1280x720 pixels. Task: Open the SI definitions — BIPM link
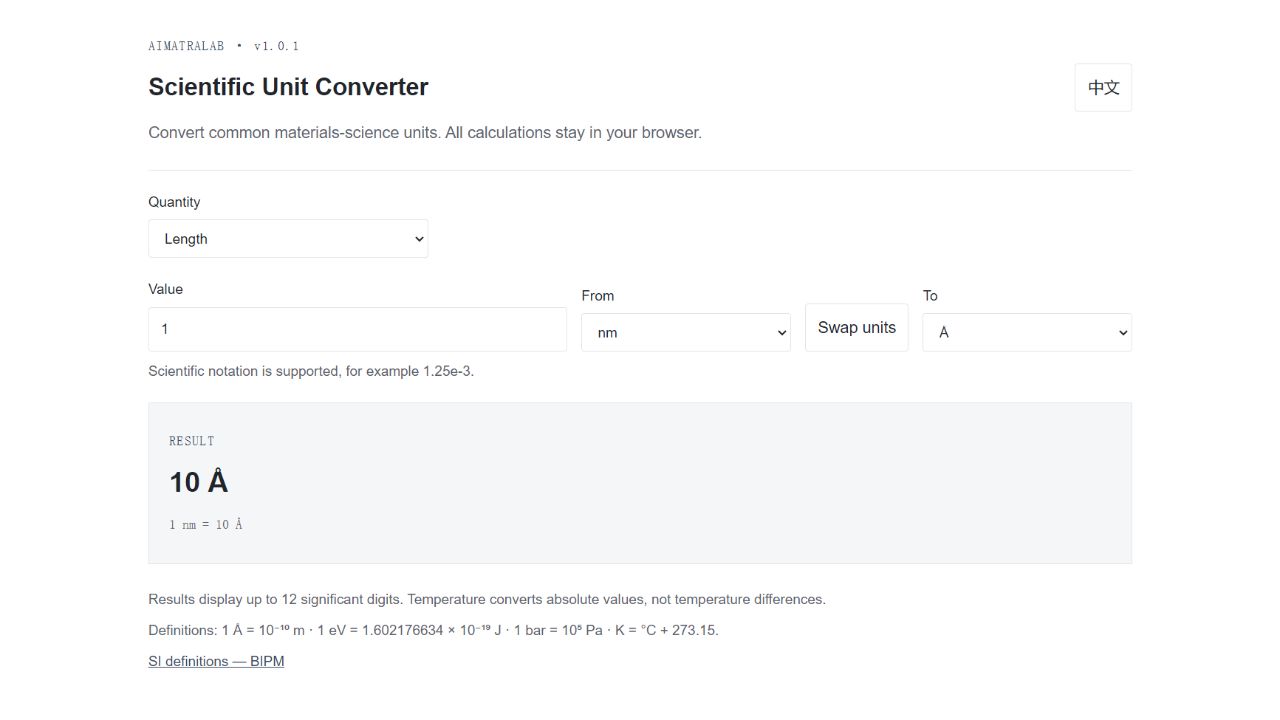216,661
